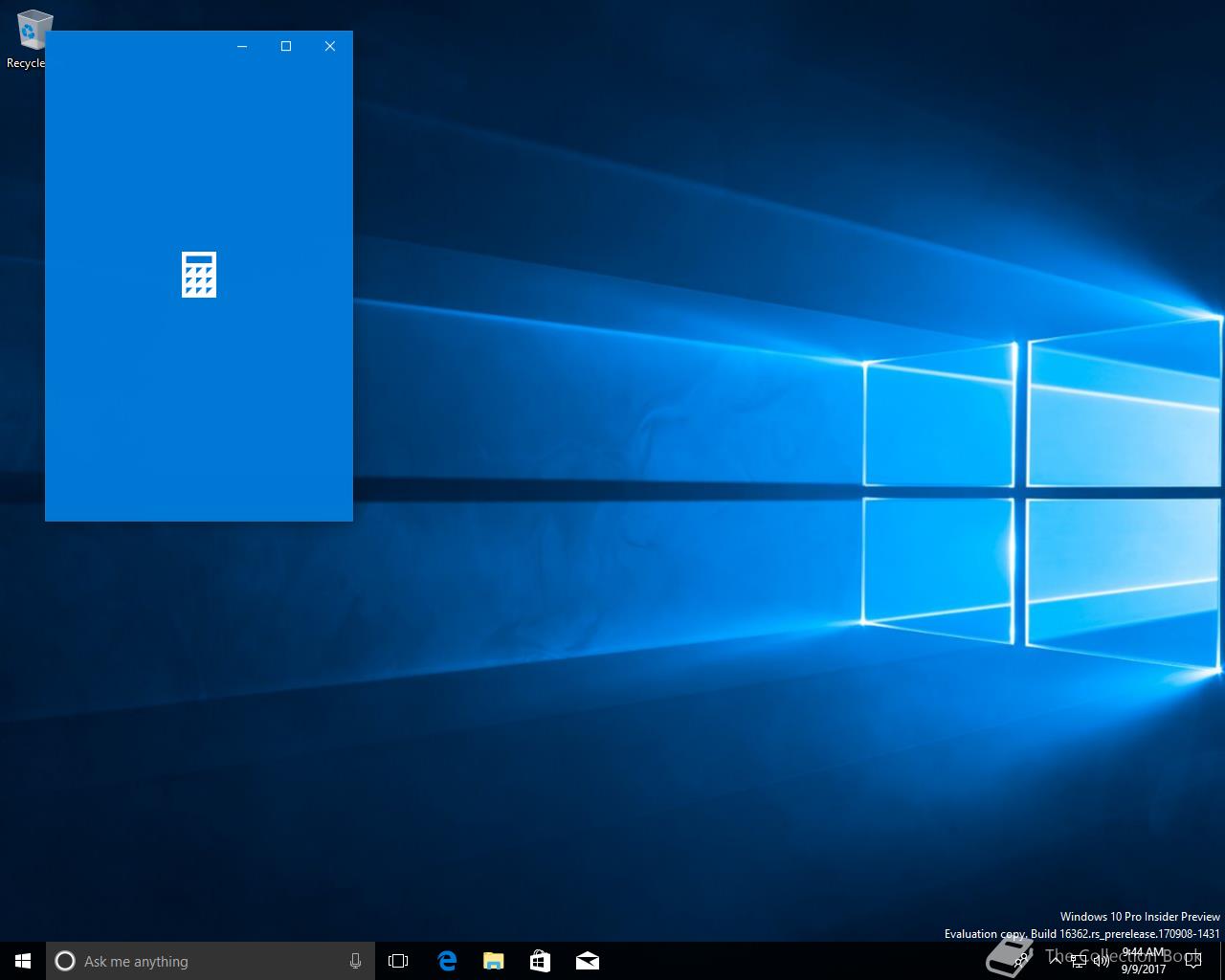Screen dimensions: 1225x980
Task: Open the Action Center notifications icon
Action: (1192, 961)
